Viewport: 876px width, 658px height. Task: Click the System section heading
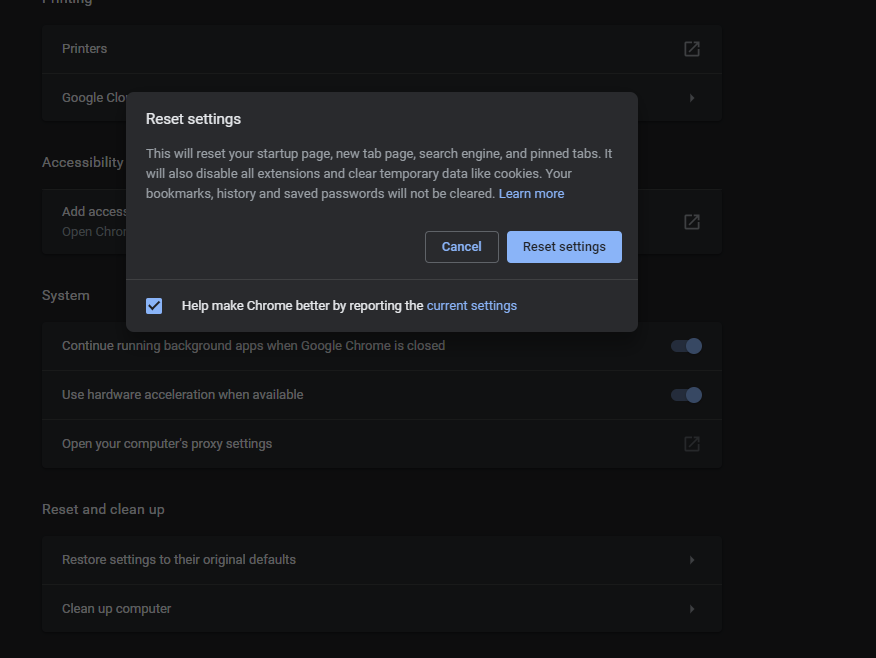[66, 295]
